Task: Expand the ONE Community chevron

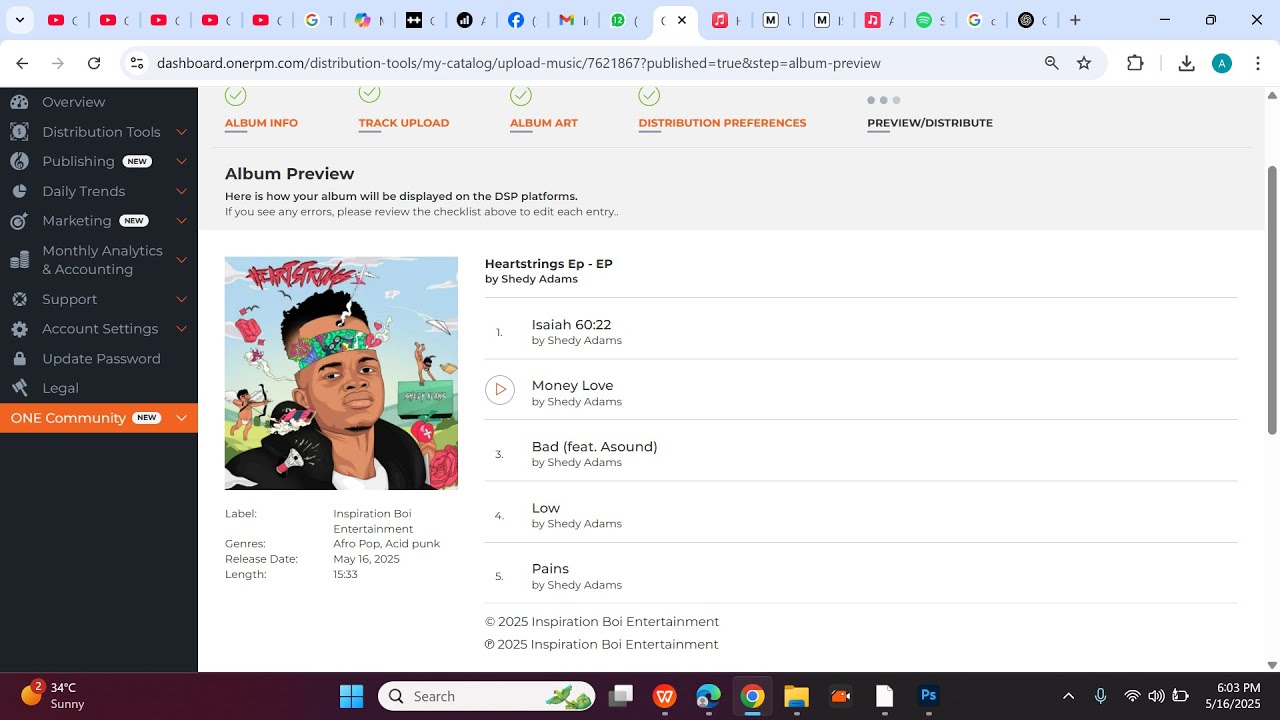Action: coord(181,418)
